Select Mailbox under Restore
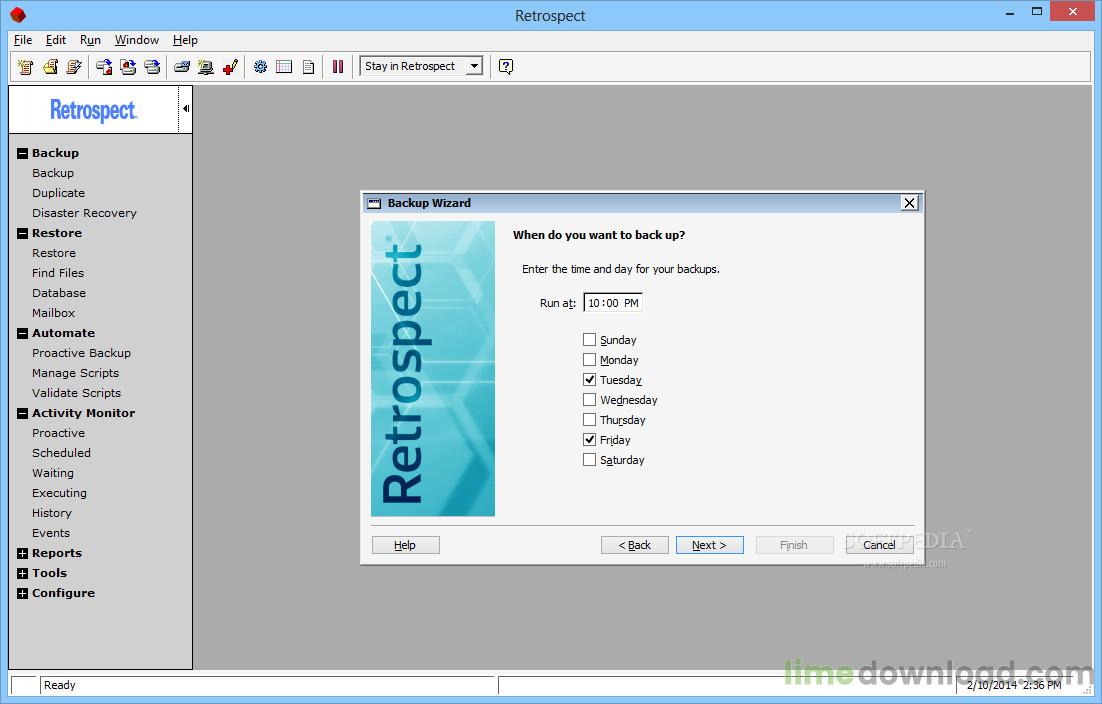This screenshot has width=1102, height=704. [x=53, y=313]
